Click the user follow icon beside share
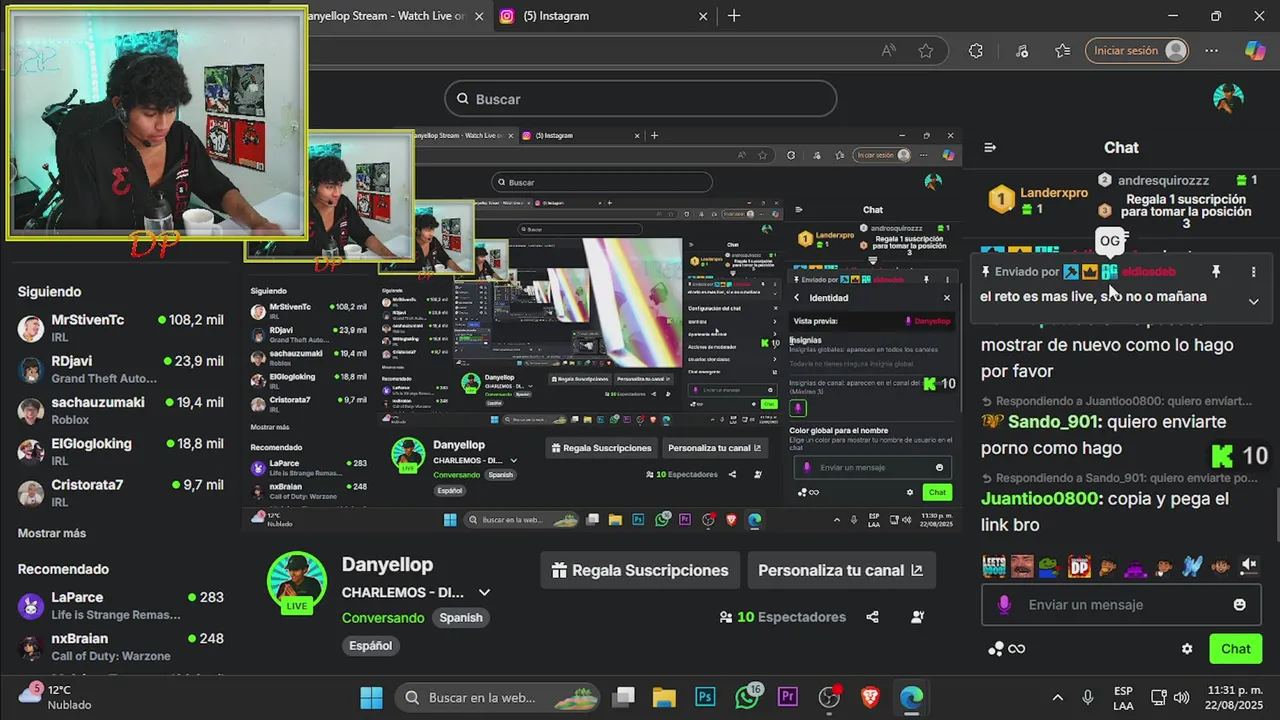 point(918,617)
